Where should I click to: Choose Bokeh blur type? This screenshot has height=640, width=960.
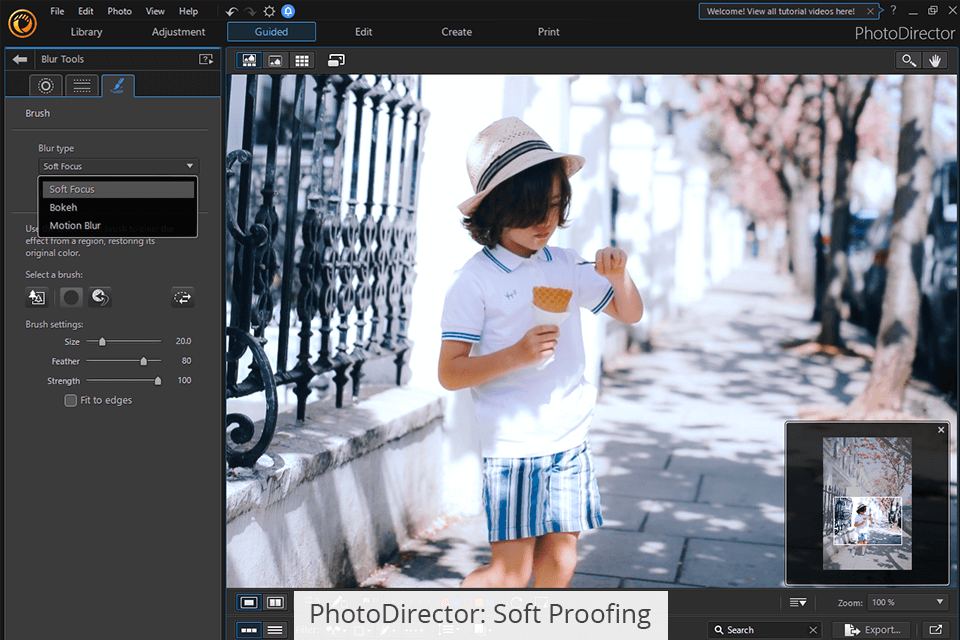[118, 208]
